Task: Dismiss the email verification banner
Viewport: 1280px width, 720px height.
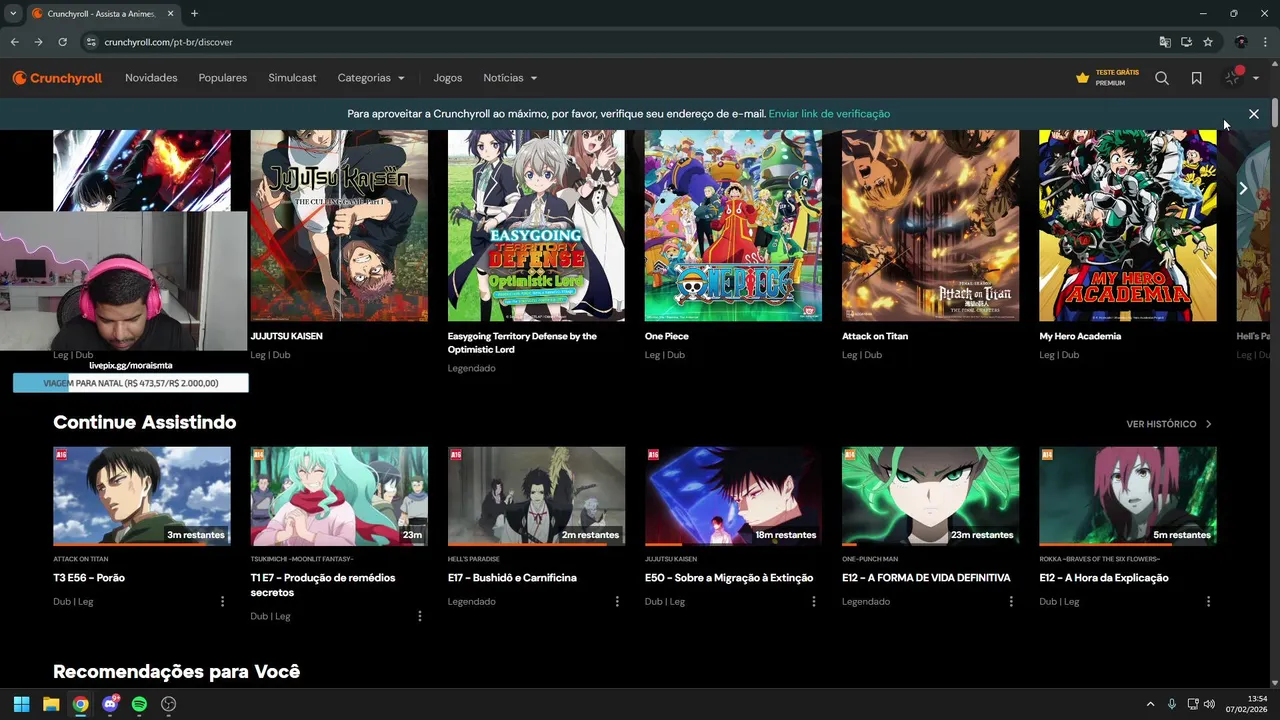Action: point(1254,114)
